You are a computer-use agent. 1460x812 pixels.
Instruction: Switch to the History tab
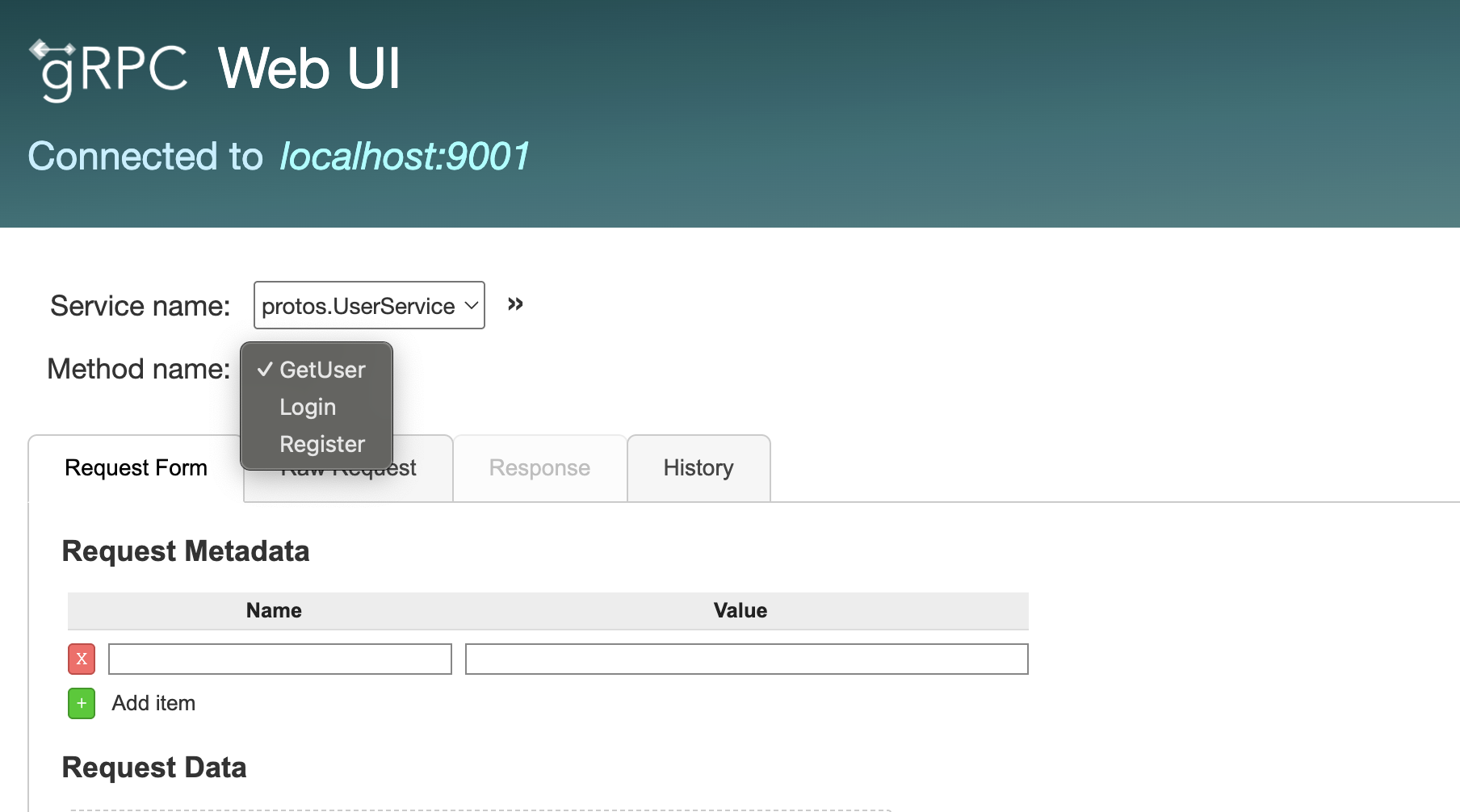698,467
